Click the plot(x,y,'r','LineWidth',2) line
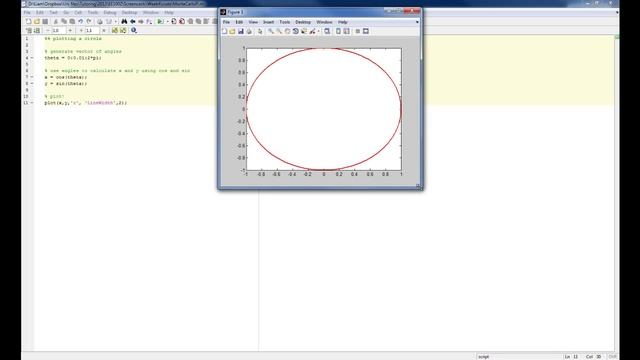The image size is (640, 360). coord(85,102)
